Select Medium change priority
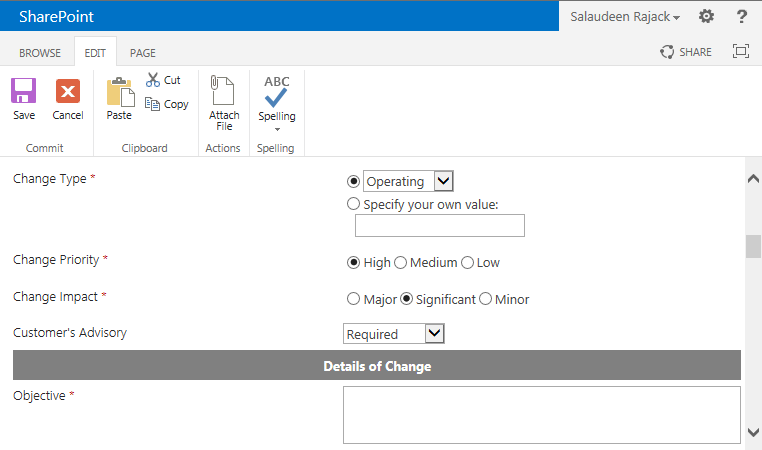This screenshot has height=450, width=762. (x=400, y=263)
